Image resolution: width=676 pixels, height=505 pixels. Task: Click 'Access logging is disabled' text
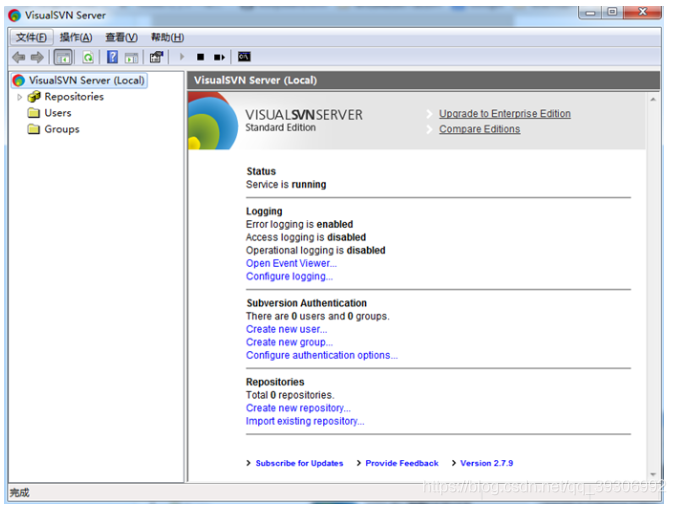click(x=306, y=237)
